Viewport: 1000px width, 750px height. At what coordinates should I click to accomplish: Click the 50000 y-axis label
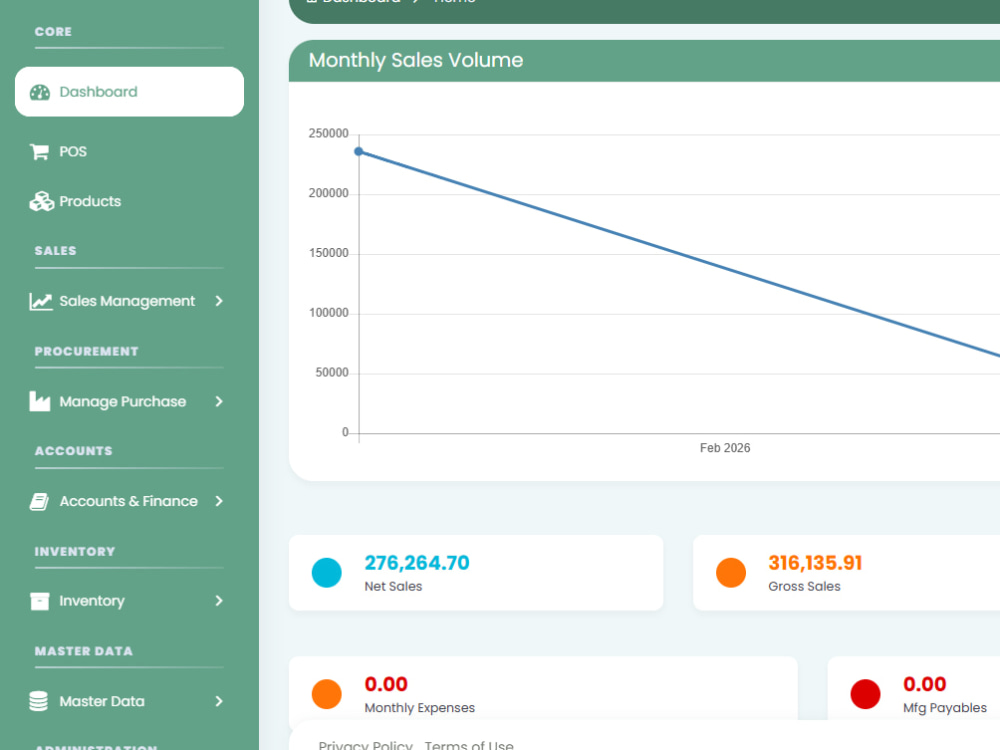click(x=332, y=372)
